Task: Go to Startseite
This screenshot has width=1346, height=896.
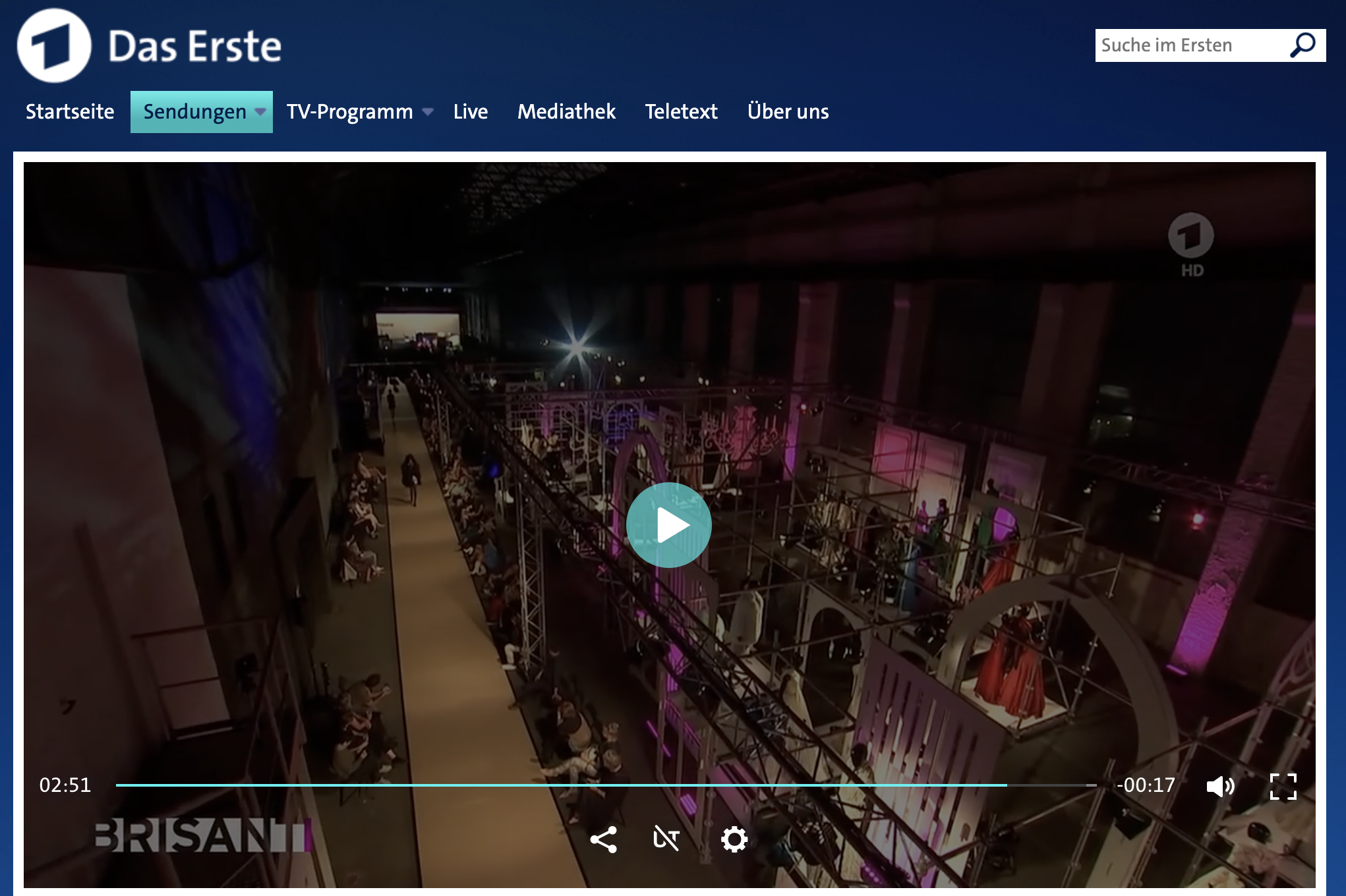Action: tap(70, 112)
